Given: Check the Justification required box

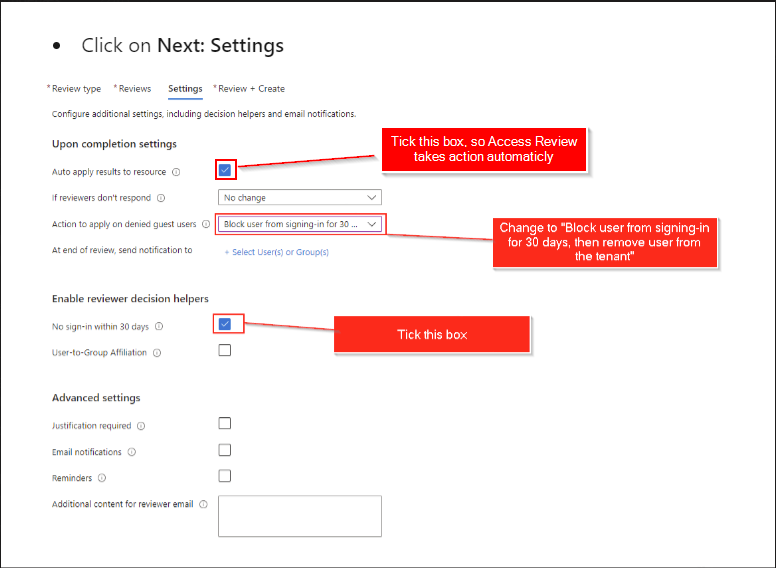Looking at the screenshot, I should click(x=225, y=424).
